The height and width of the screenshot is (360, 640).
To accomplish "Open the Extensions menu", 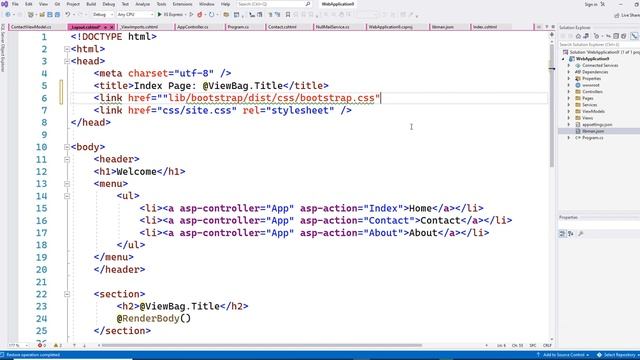I will [x=182, y=4].
